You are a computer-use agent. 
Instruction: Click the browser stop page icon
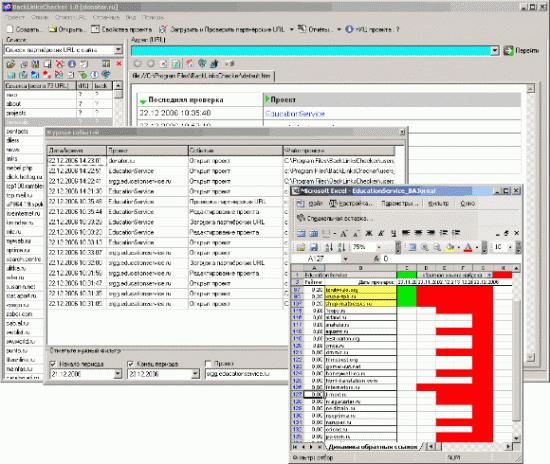[x=163, y=64]
